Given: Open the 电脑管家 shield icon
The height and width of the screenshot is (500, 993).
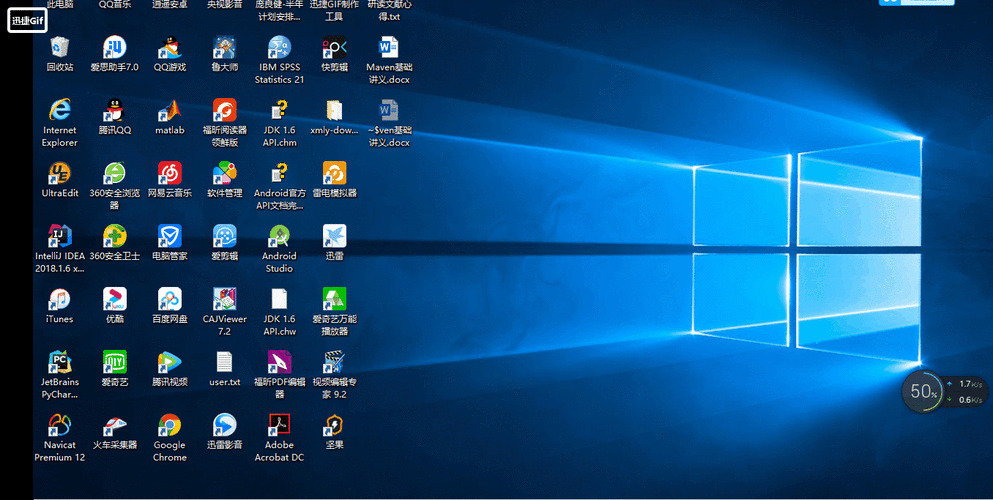Looking at the screenshot, I should (x=170, y=236).
